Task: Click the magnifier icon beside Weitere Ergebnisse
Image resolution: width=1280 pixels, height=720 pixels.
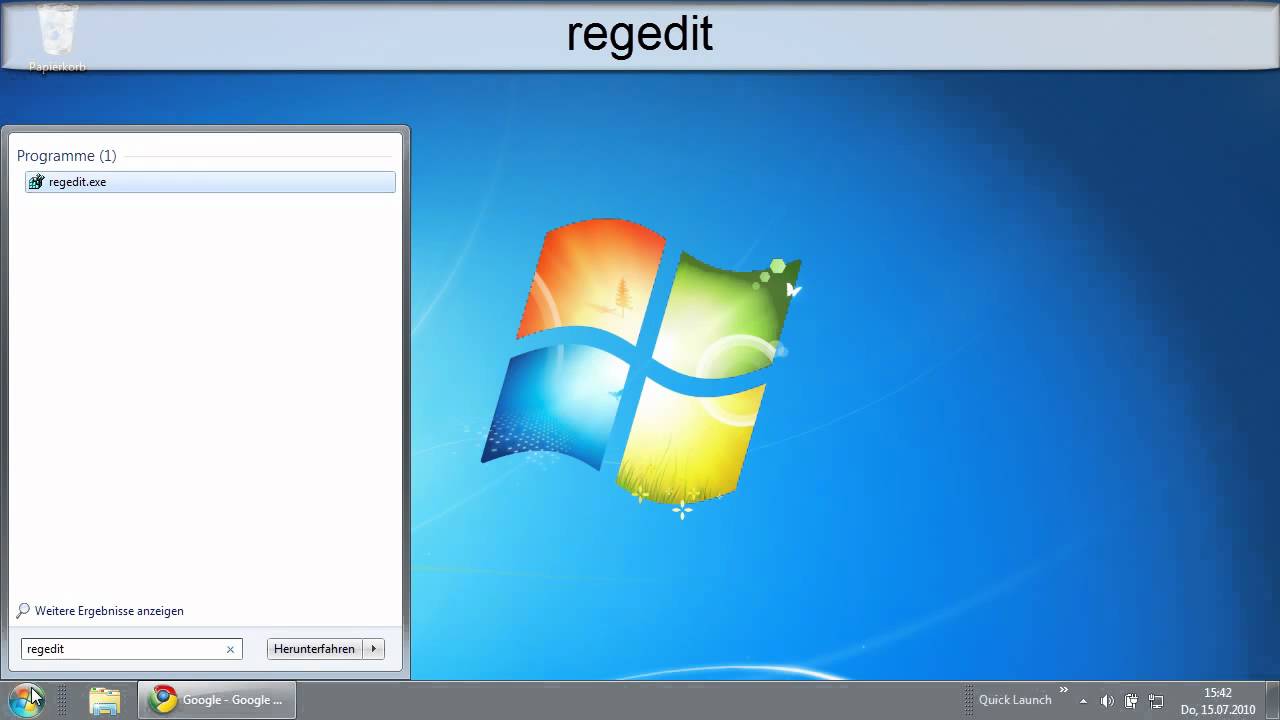Action: 23,611
